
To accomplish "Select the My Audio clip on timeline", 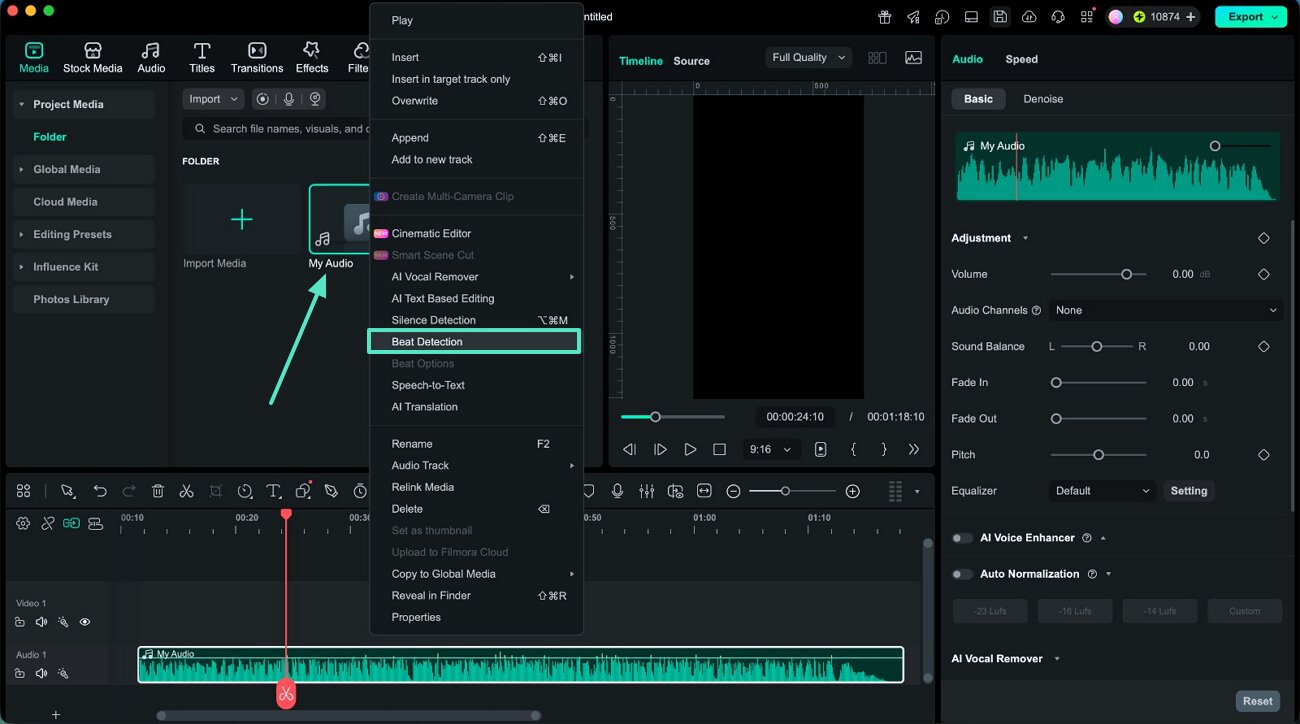I will click(520, 665).
